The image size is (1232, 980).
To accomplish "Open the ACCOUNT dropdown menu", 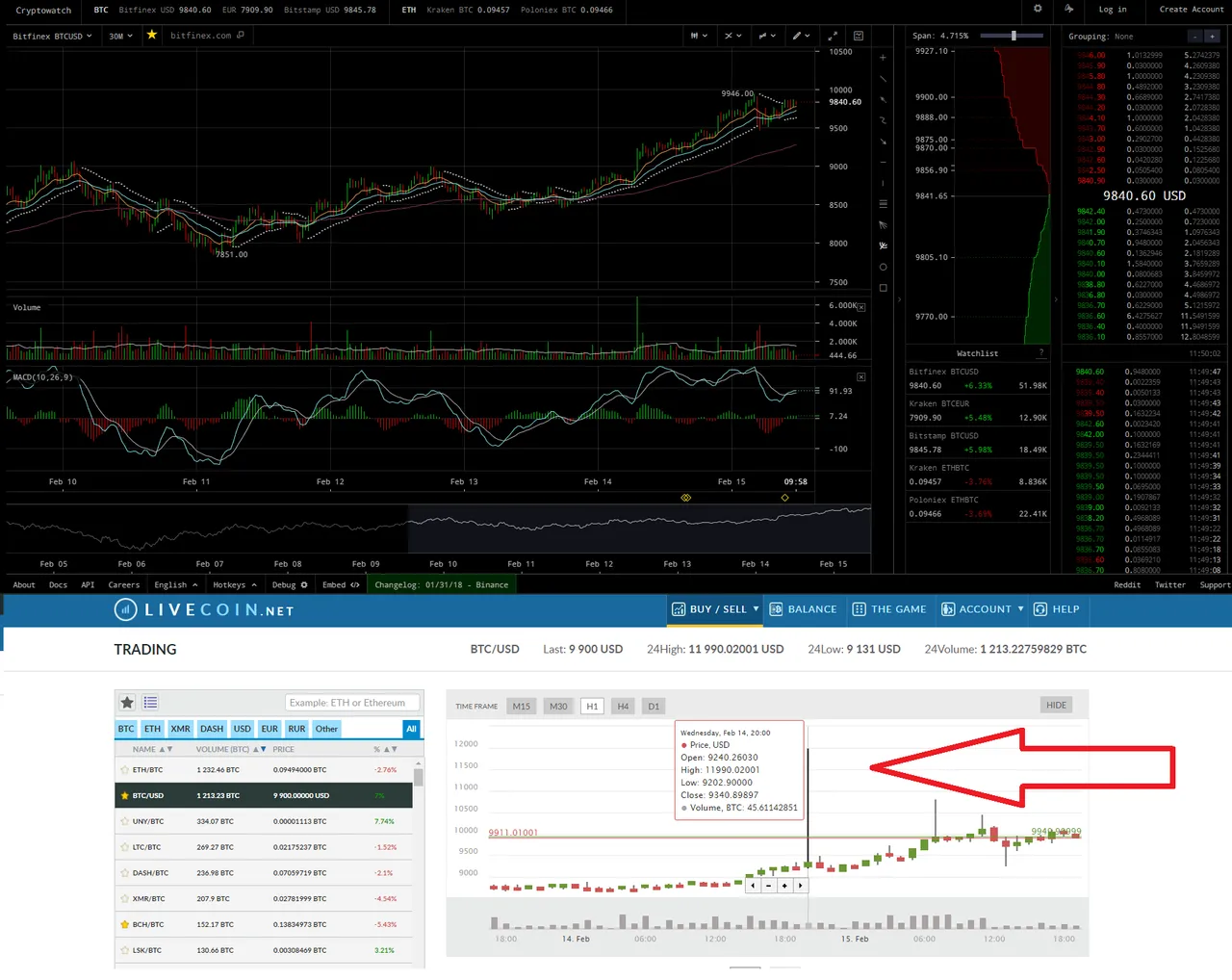I will coord(982,609).
